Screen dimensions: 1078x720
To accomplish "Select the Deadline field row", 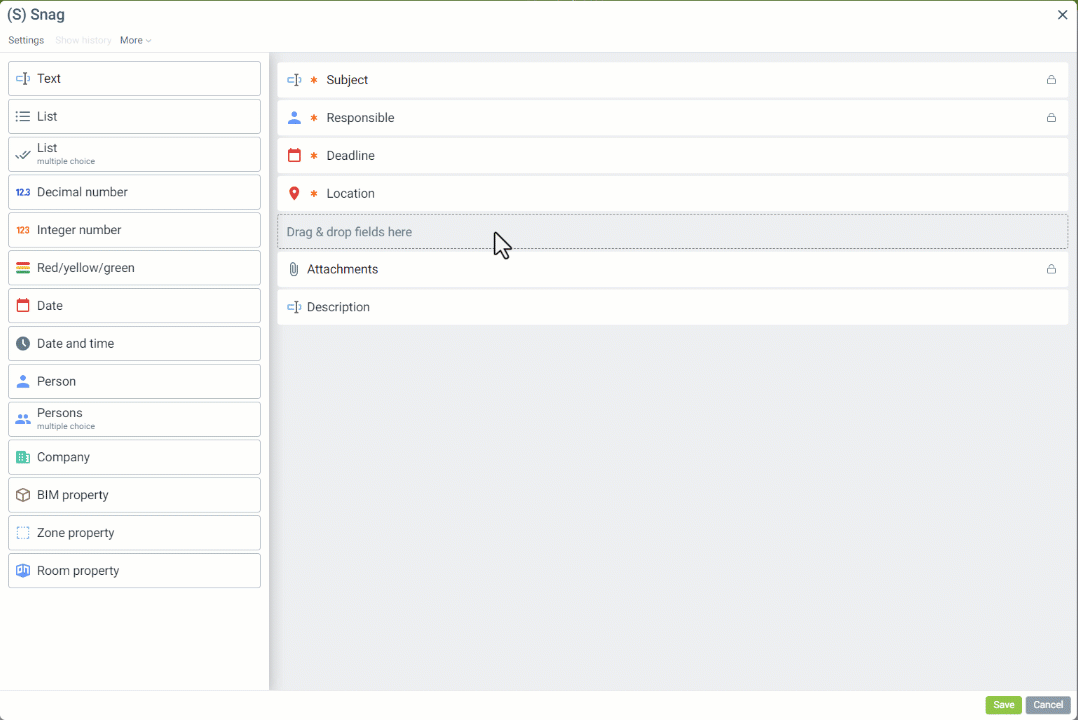I will [x=672, y=156].
